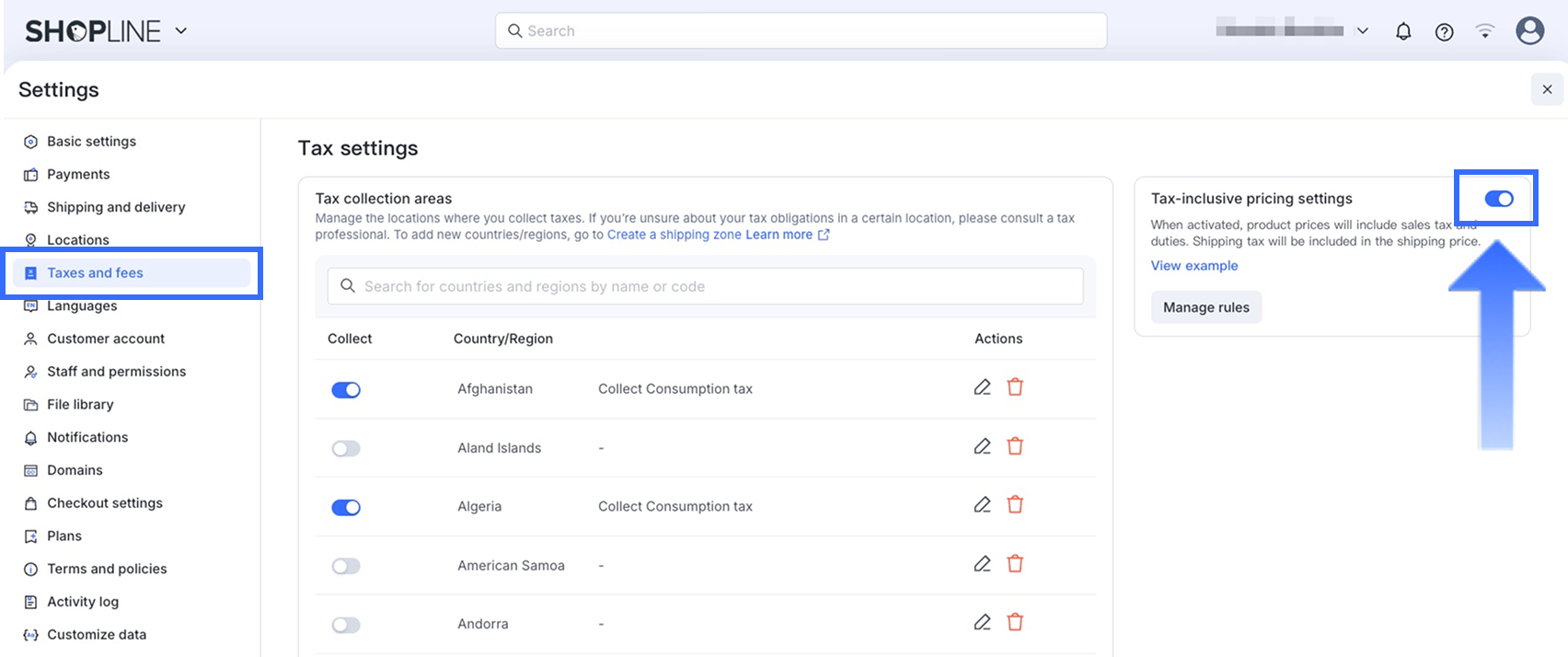Click the edit pencil for Afghanistan
Viewport: 1568px width, 657px height.
pyautogui.click(x=982, y=387)
